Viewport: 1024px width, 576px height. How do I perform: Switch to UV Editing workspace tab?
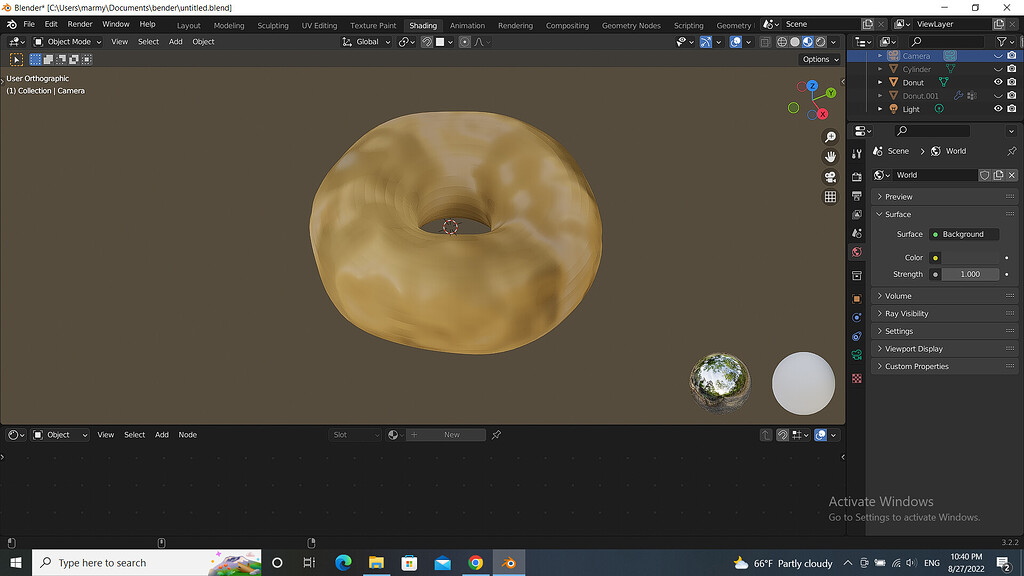coord(319,25)
